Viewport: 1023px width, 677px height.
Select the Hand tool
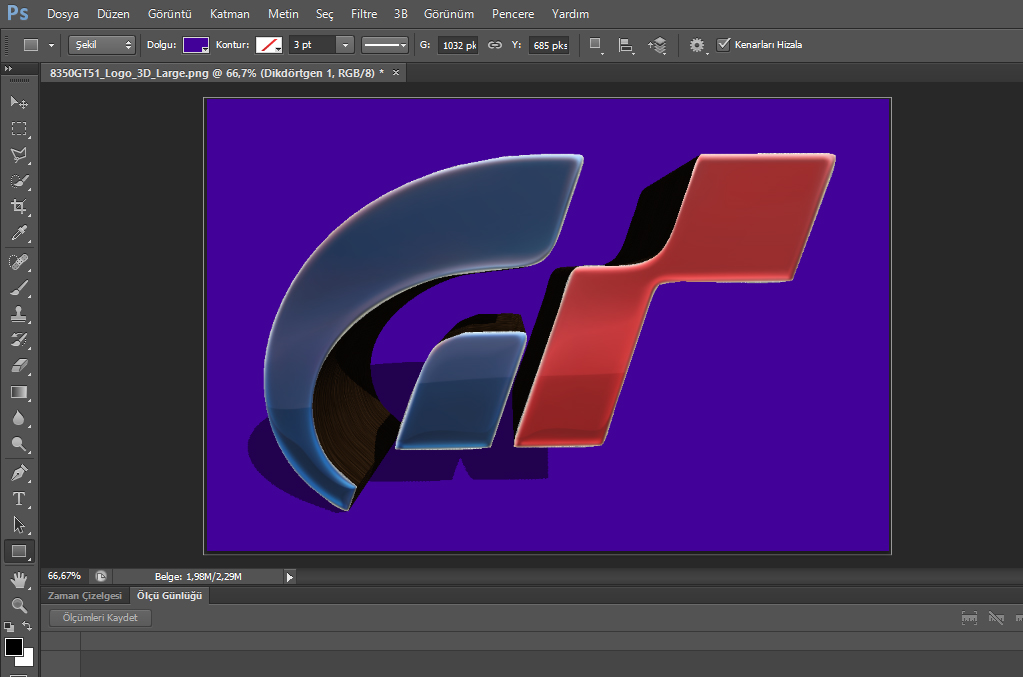19,579
